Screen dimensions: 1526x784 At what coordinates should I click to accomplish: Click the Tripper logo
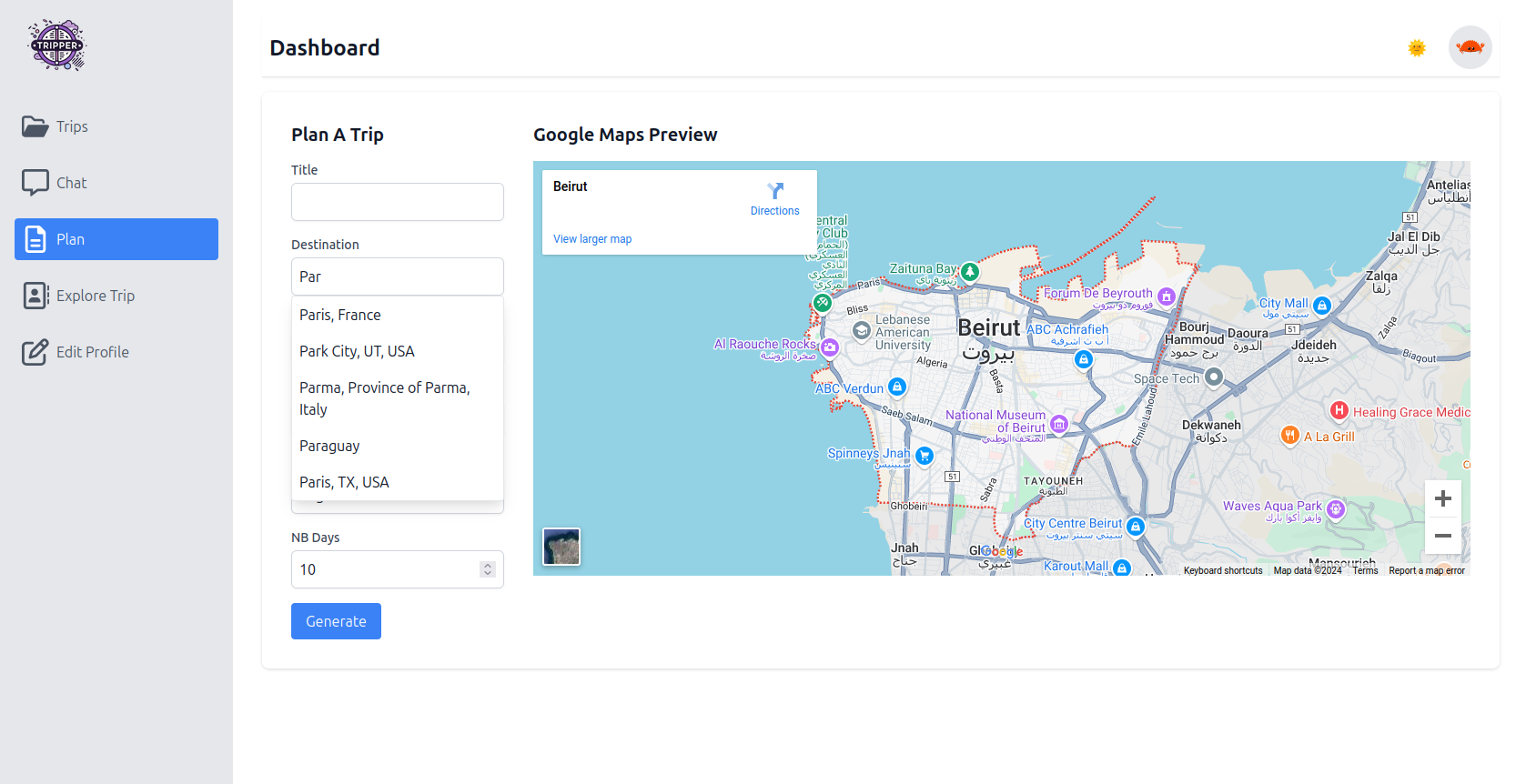tap(57, 45)
